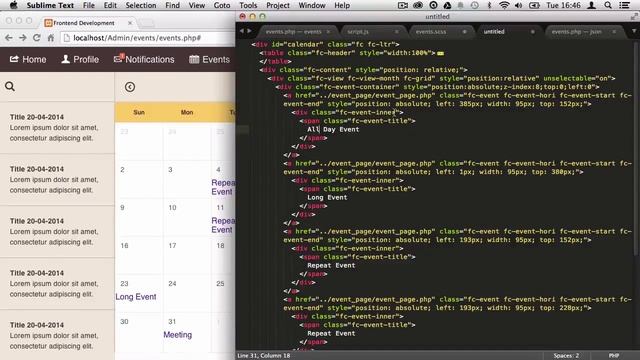The image size is (640, 360).
Task: Click the Tue 16:46 clock in menu bar
Action: coord(563,5)
